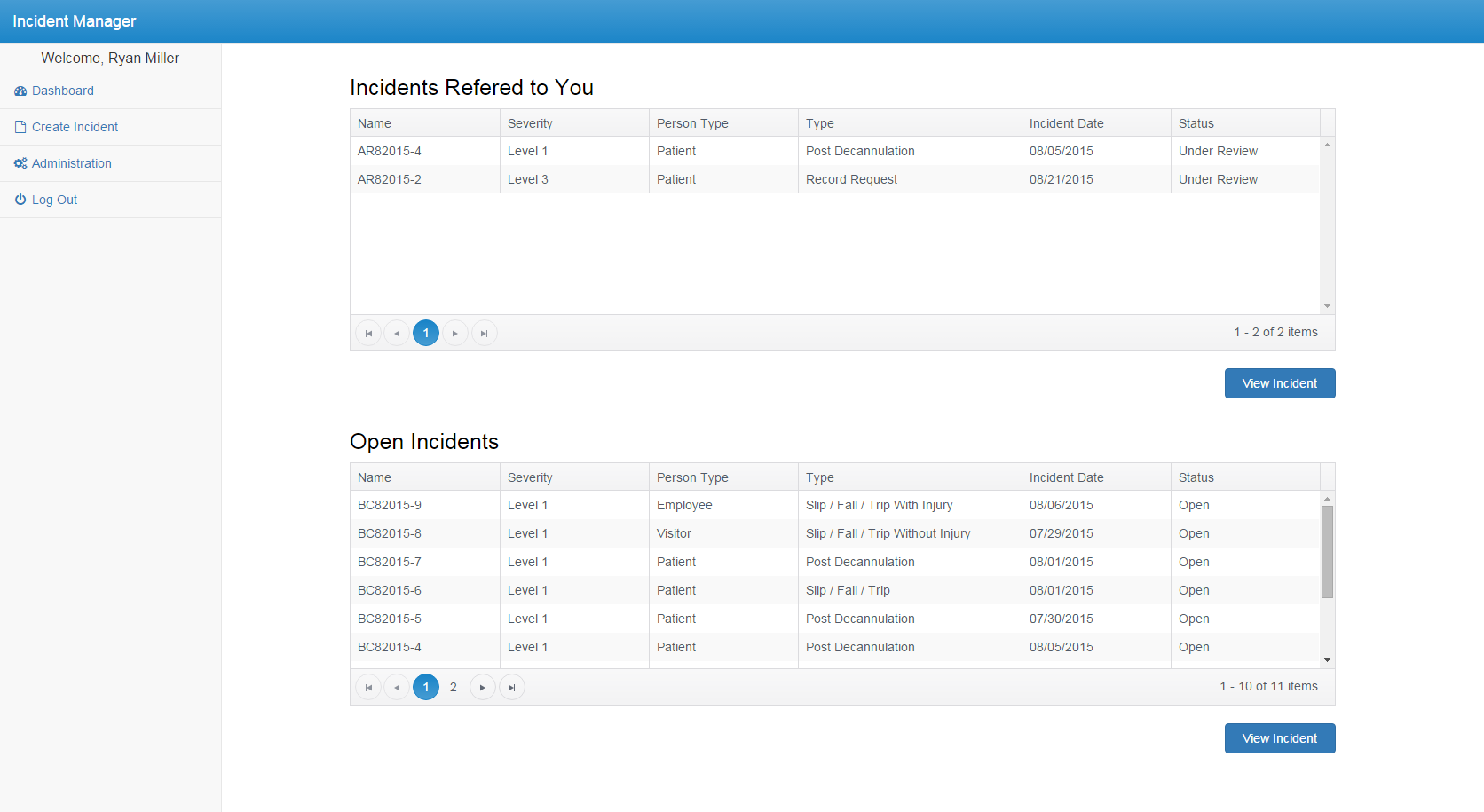Click Referred incidents scrollbar up arrow
1484x812 pixels.
(x=1327, y=145)
